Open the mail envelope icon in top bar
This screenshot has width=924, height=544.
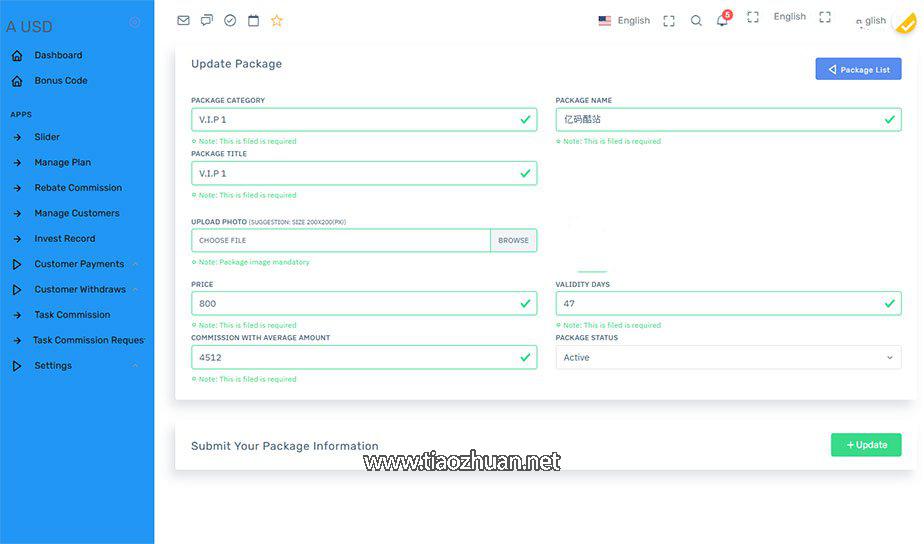click(x=183, y=20)
